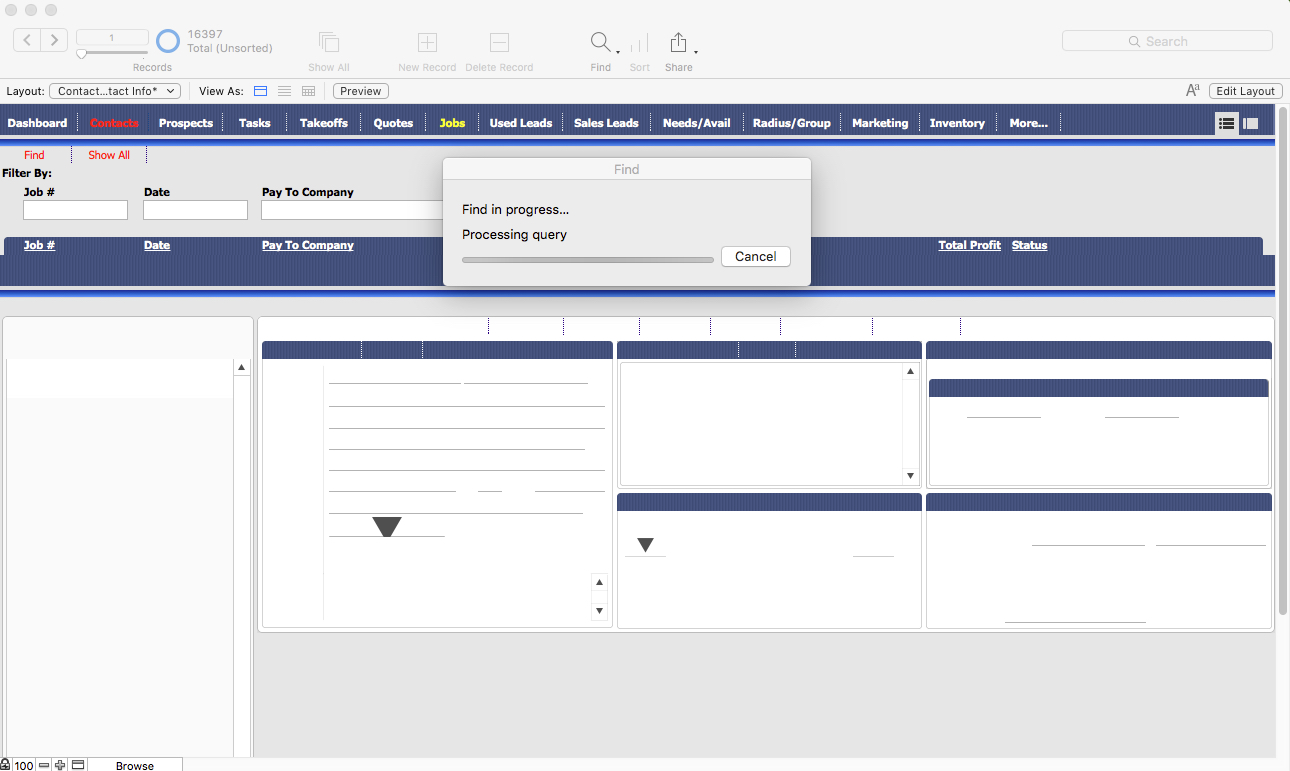Viewport: 1290px width, 771px height.
Task: Click the Share icon in the toolbar
Action: pos(679,43)
